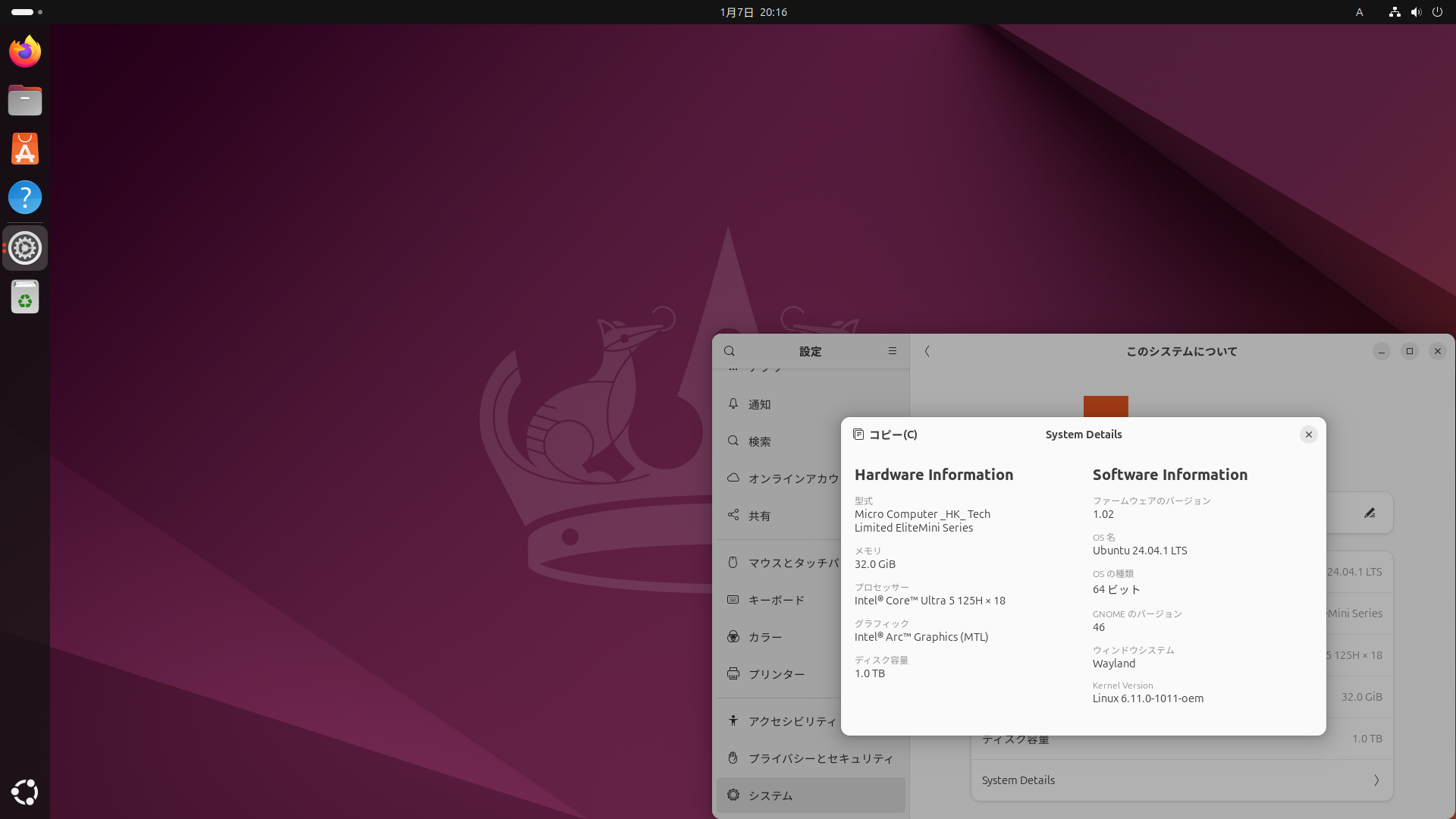Open the Files app in dock
Screen dimensions: 1456x819
pos(25,100)
